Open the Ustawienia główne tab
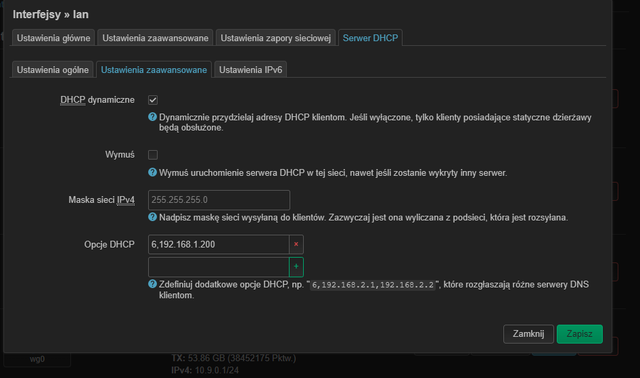 [x=53, y=38]
